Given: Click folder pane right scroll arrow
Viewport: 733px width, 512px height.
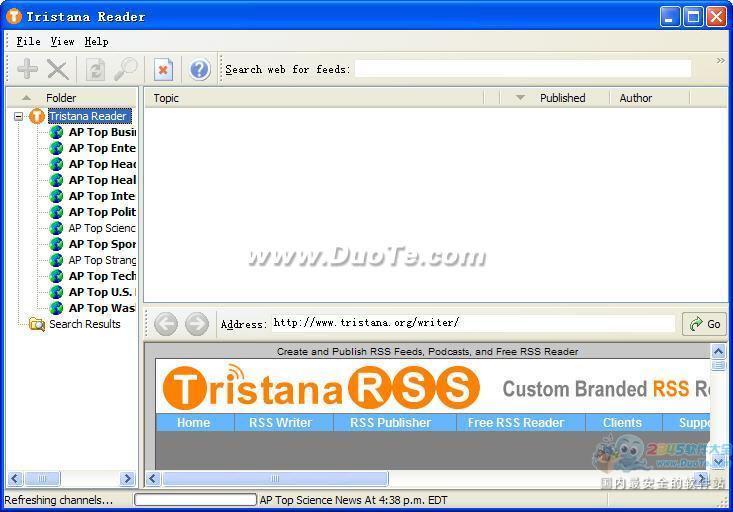Looking at the screenshot, I should tap(127, 478).
